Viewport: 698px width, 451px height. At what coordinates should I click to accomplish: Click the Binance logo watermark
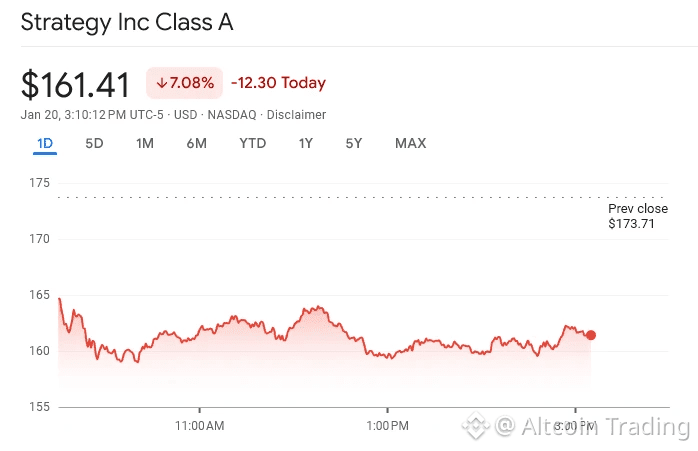pyautogui.click(x=475, y=428)
